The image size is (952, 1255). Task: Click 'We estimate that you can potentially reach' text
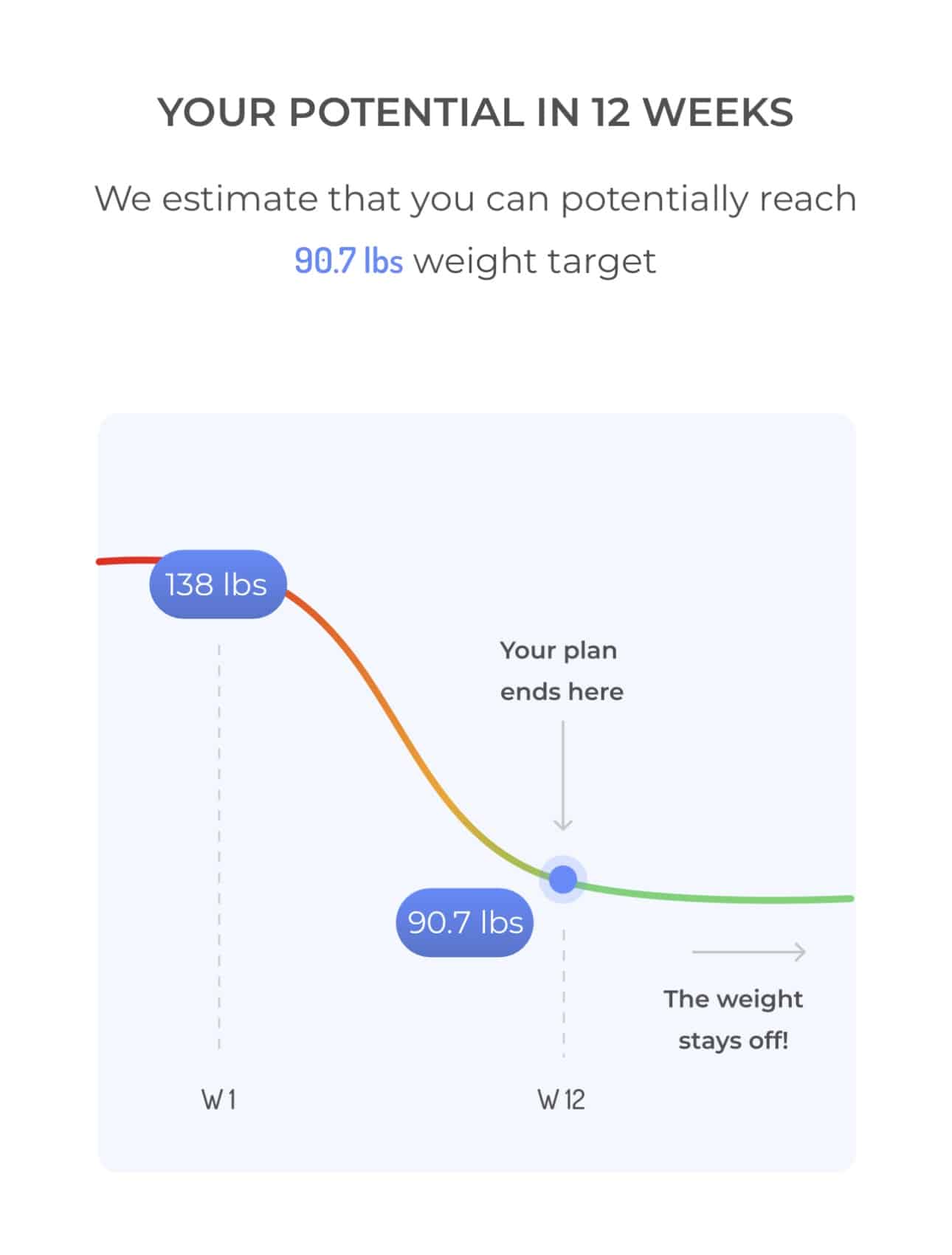point(475,199)
